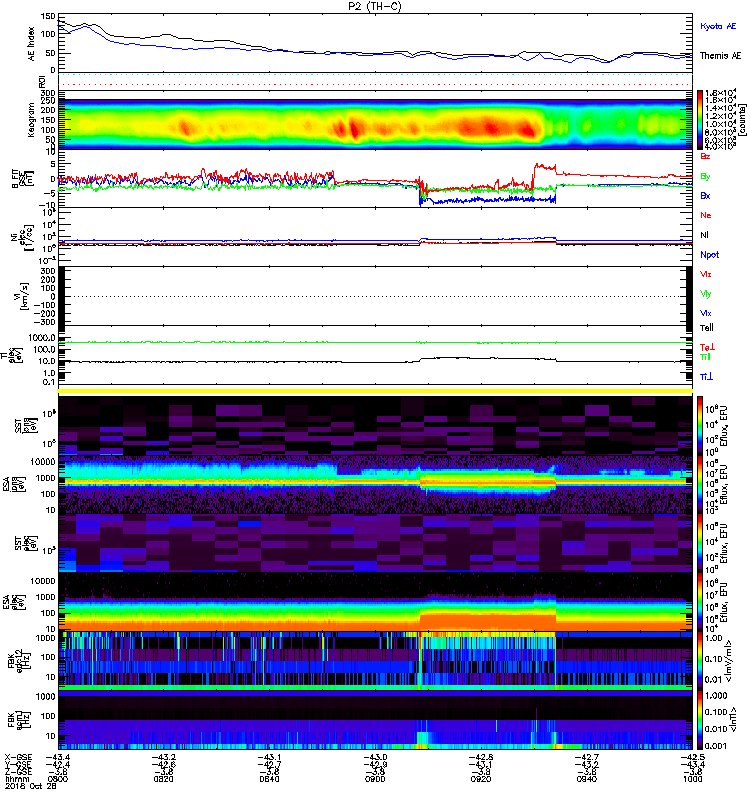Click the 0920 time tick label

click(x=481, y=779)
